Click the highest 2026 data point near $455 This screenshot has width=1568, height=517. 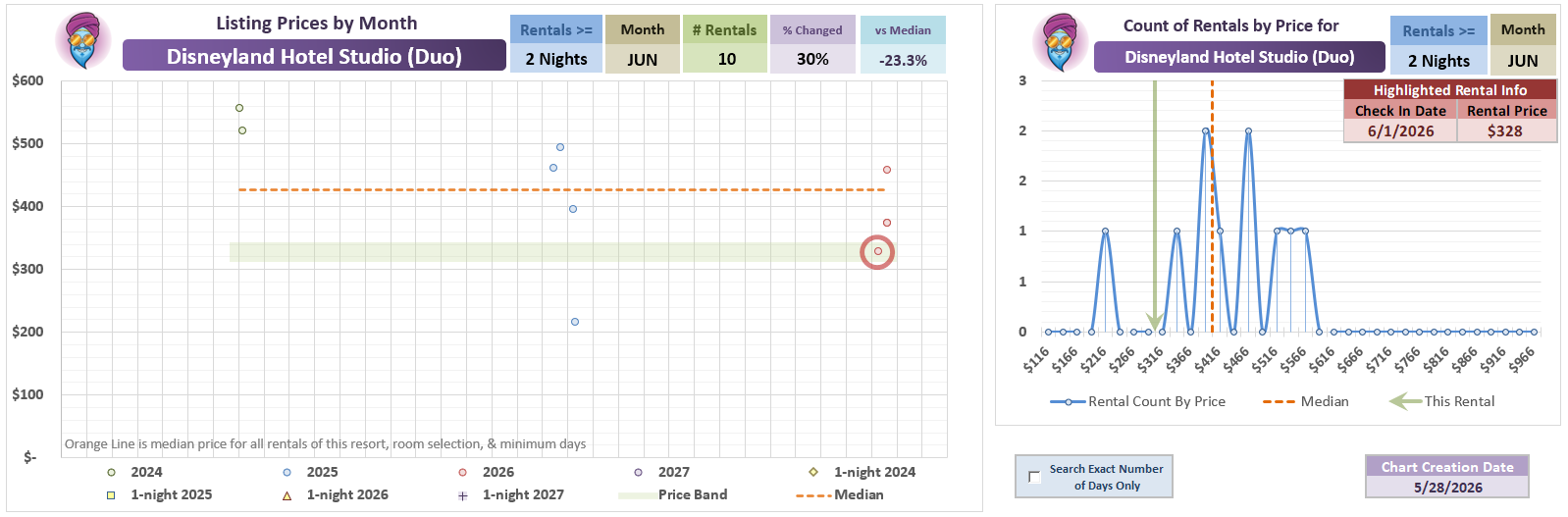click(887, 170)
